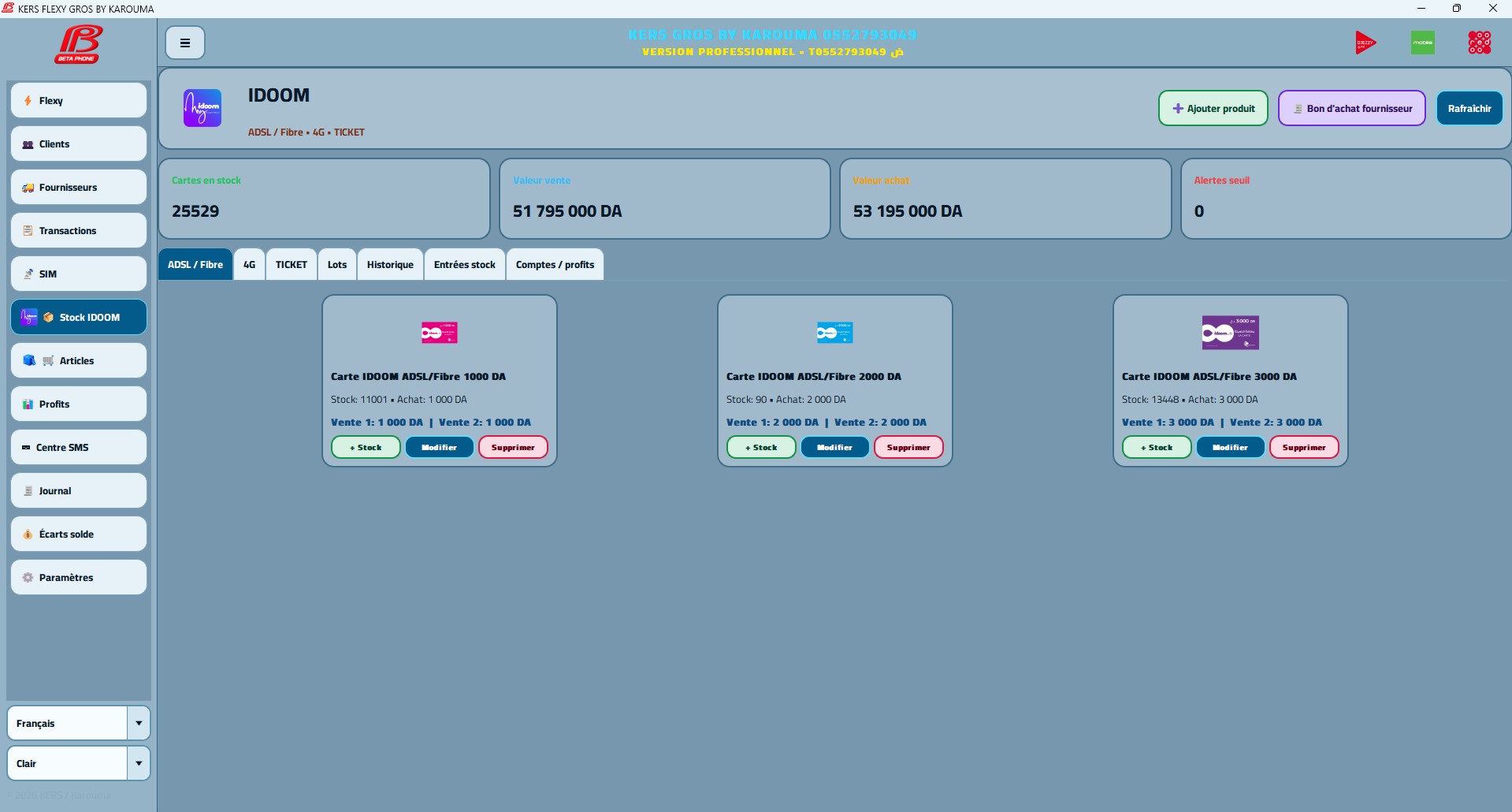Viewport: 1512px width, 812px height.
Task: Switch to TICKET tab
Action: (x=292, y=264)
